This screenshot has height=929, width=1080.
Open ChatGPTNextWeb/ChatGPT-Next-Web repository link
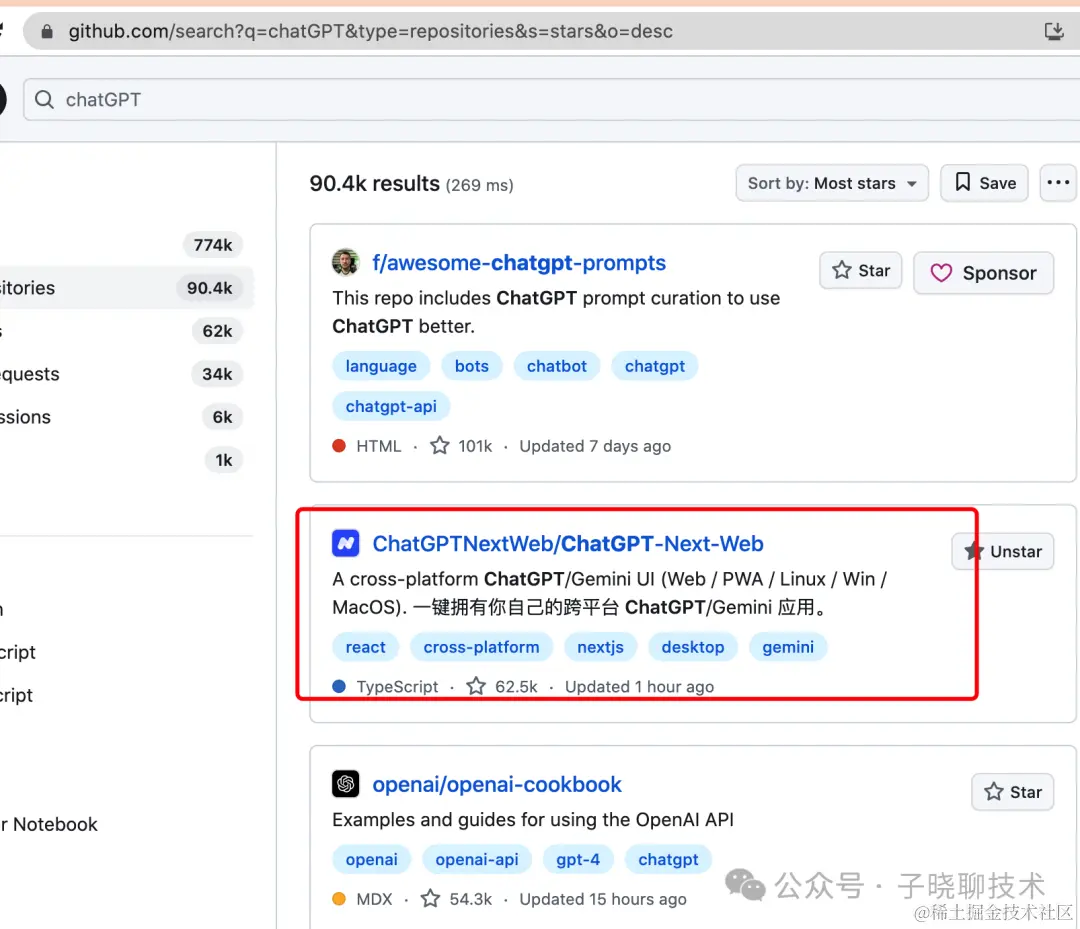pyautogui.click(x=568, y=543)
